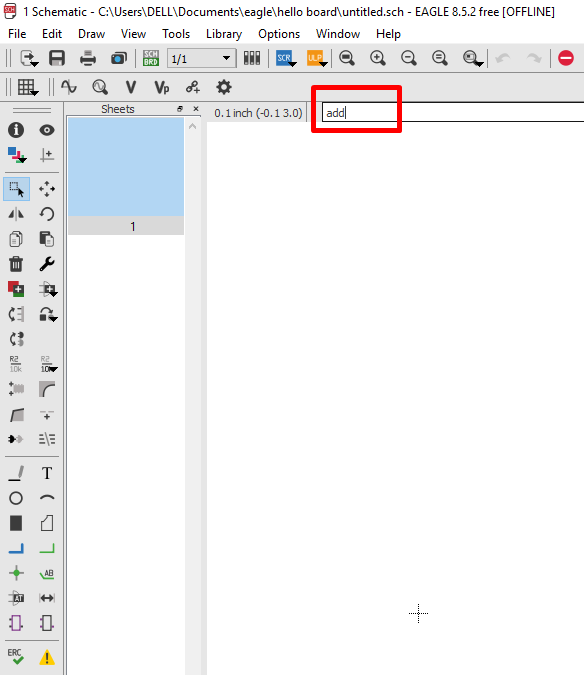Run the ERC check
584x675 pixels.
click(16, 657)
